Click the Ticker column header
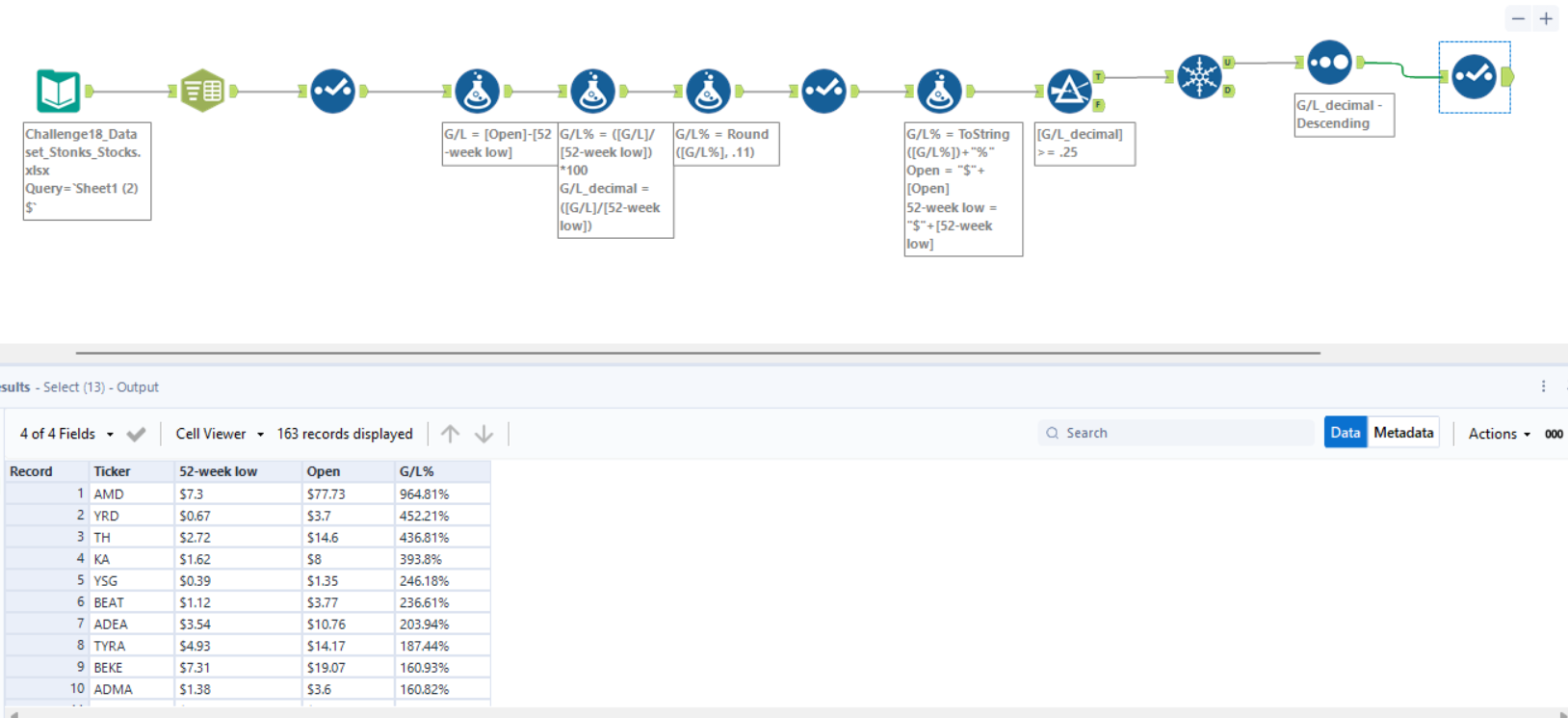Viewport: 1568px width, 718px height. pyautogui.click(x=112, y=471)
